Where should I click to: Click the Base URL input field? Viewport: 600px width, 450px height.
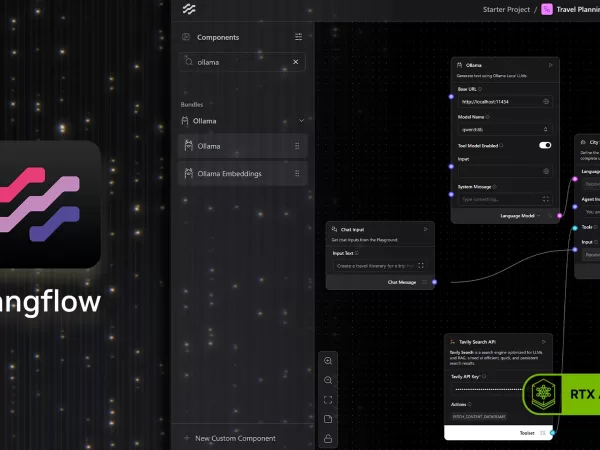498,101
